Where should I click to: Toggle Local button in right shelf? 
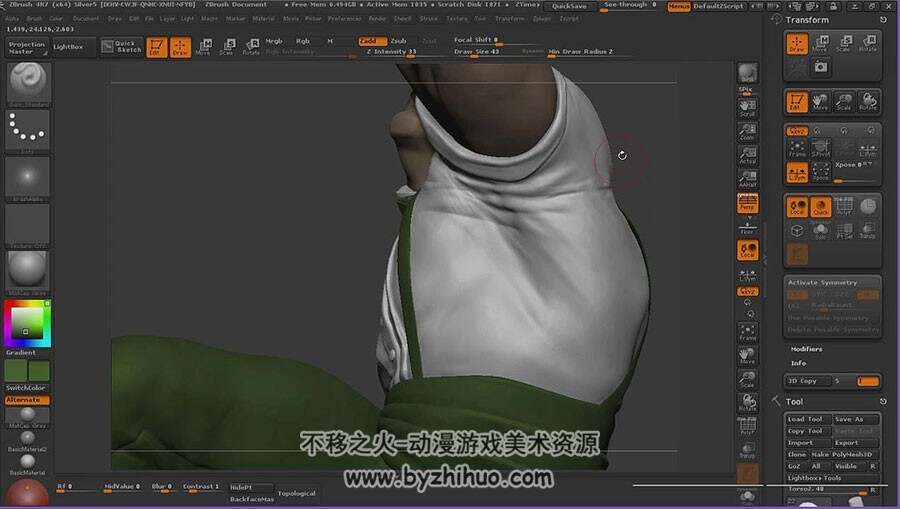tap(747, 251)
